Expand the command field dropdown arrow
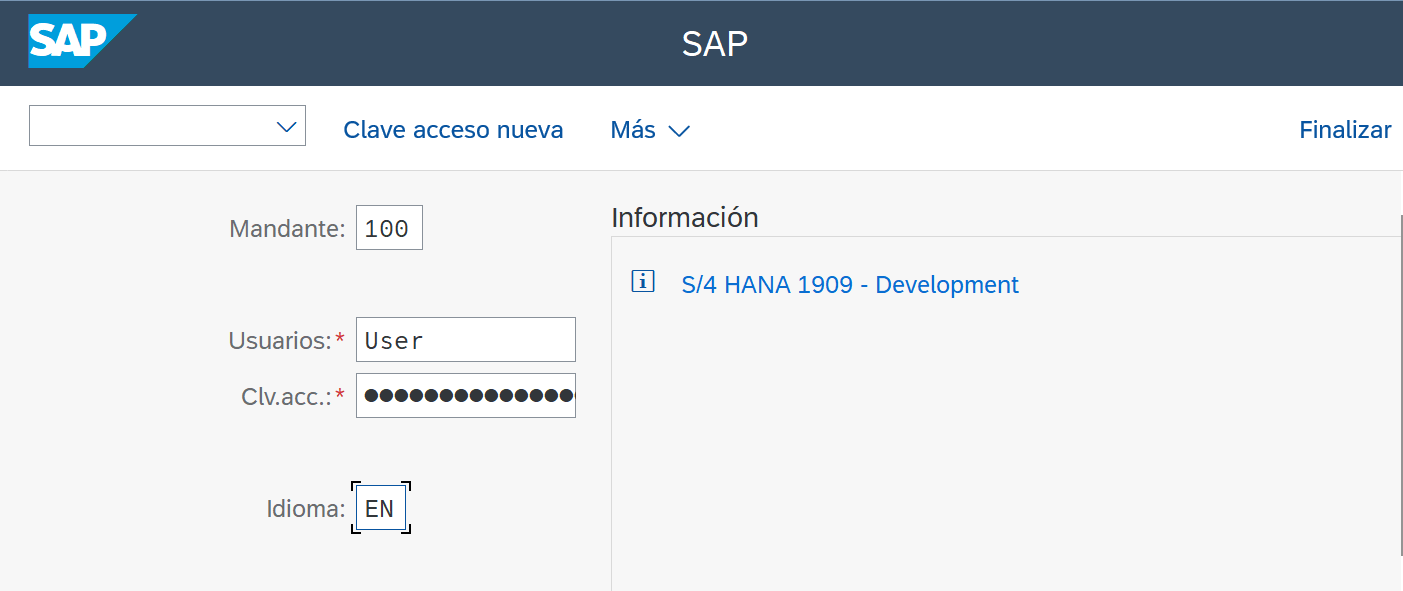1403x591 pixels. [286, 127]
